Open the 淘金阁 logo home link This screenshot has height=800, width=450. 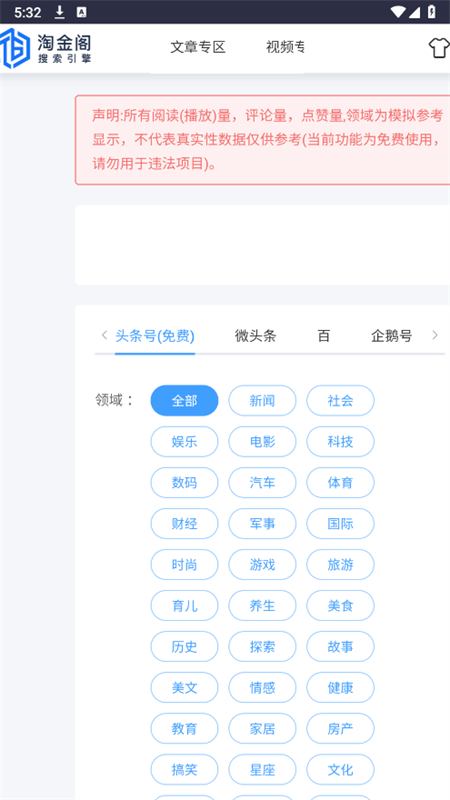(x=46, y=48)
